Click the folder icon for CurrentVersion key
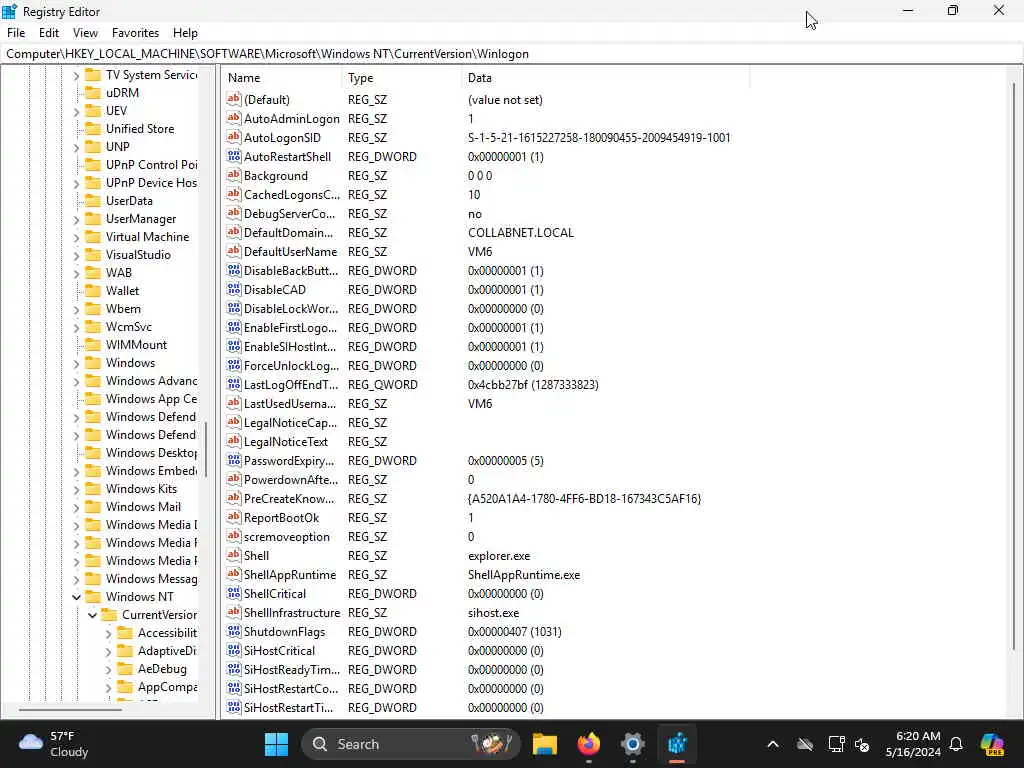Viewport: 1024px width, 768px height. 110,615
